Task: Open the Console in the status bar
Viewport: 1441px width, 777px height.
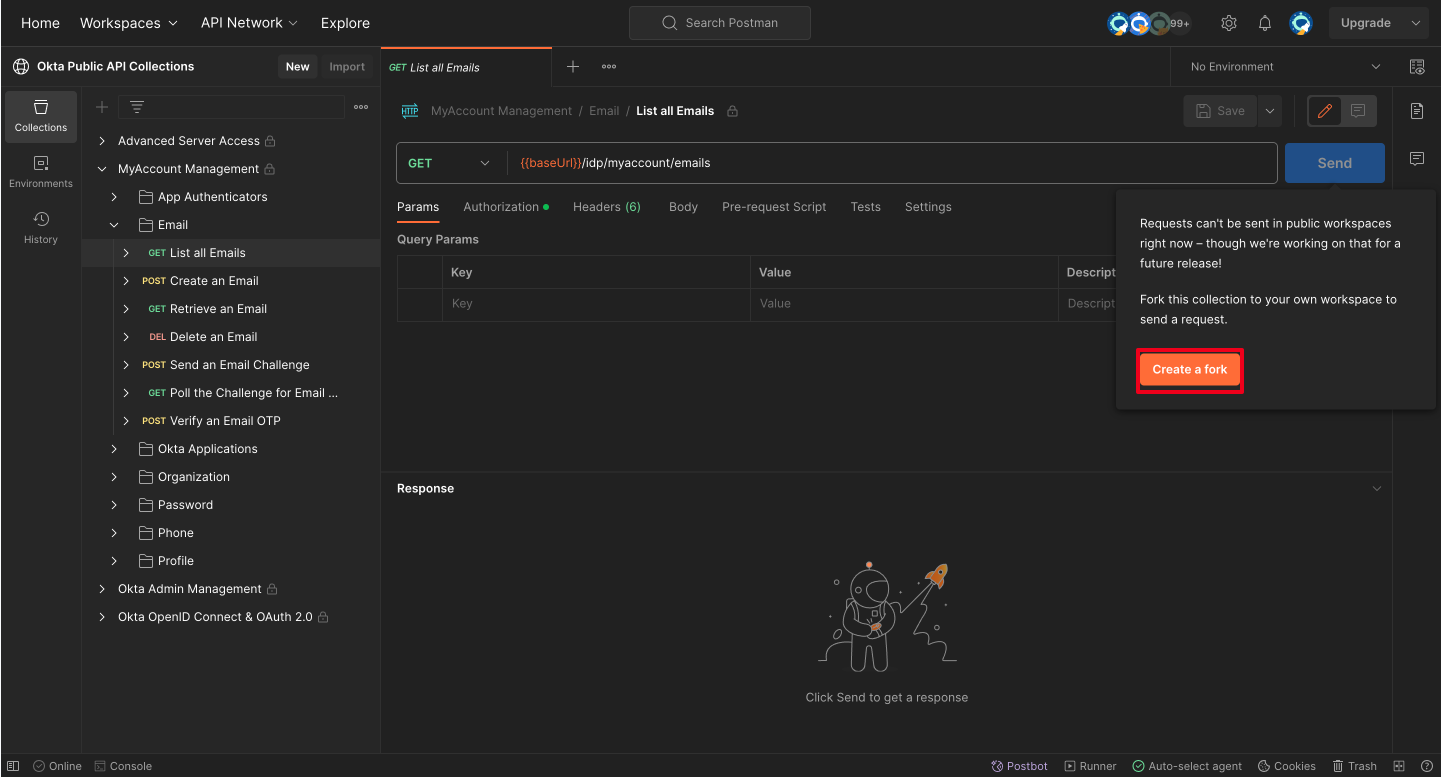Action: pos(123,766)
